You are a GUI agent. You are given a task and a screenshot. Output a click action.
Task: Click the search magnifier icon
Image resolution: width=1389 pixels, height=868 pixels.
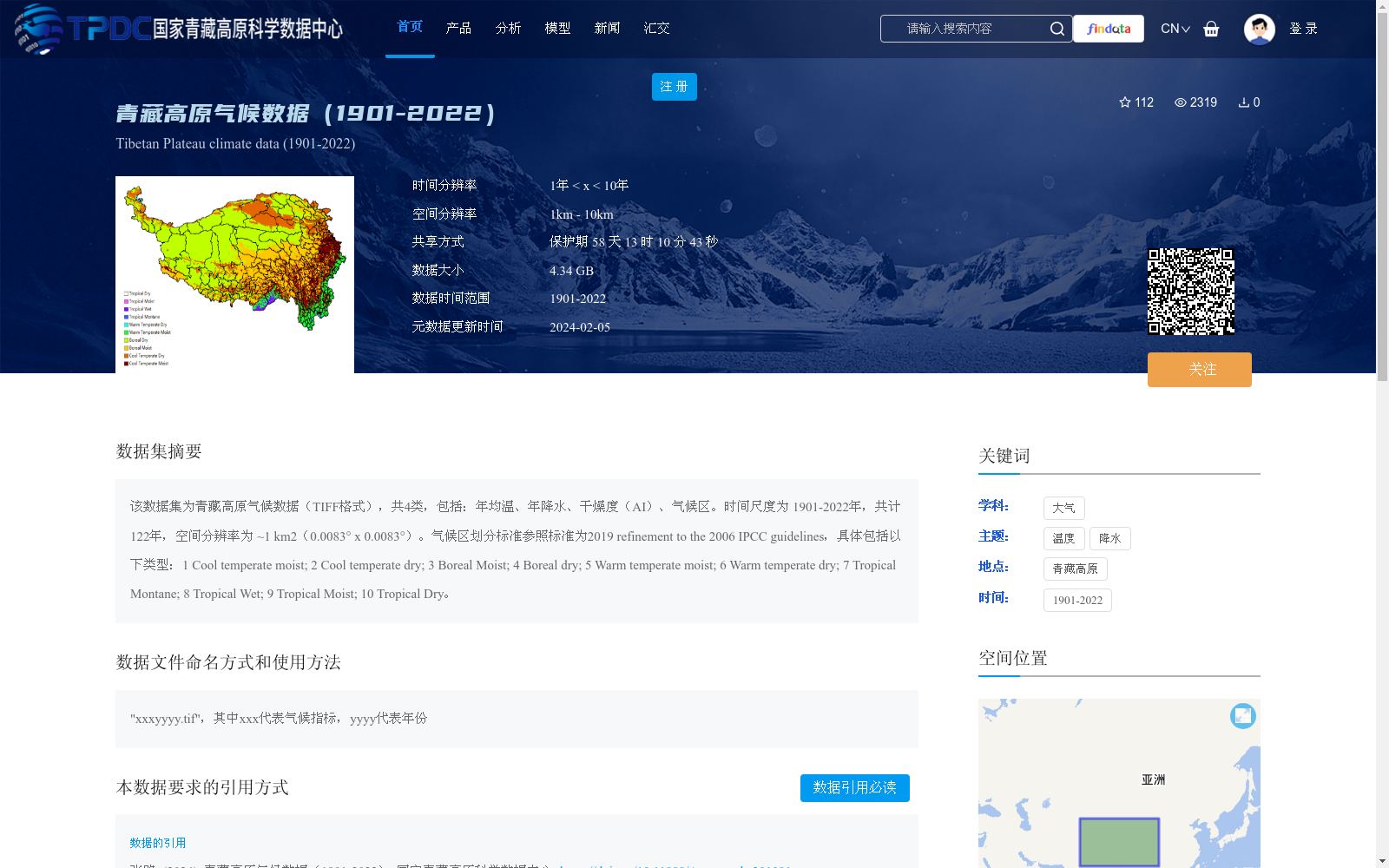pyautogui.click(x=1057, y=29)
